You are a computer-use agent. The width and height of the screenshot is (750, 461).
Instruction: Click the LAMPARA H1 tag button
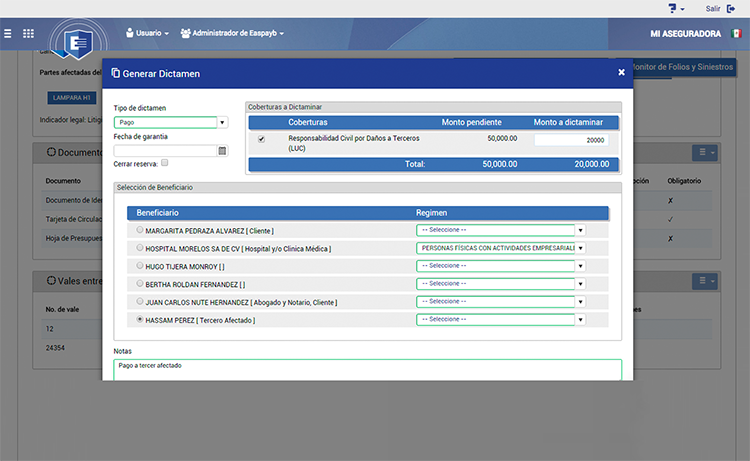point(72,98)
